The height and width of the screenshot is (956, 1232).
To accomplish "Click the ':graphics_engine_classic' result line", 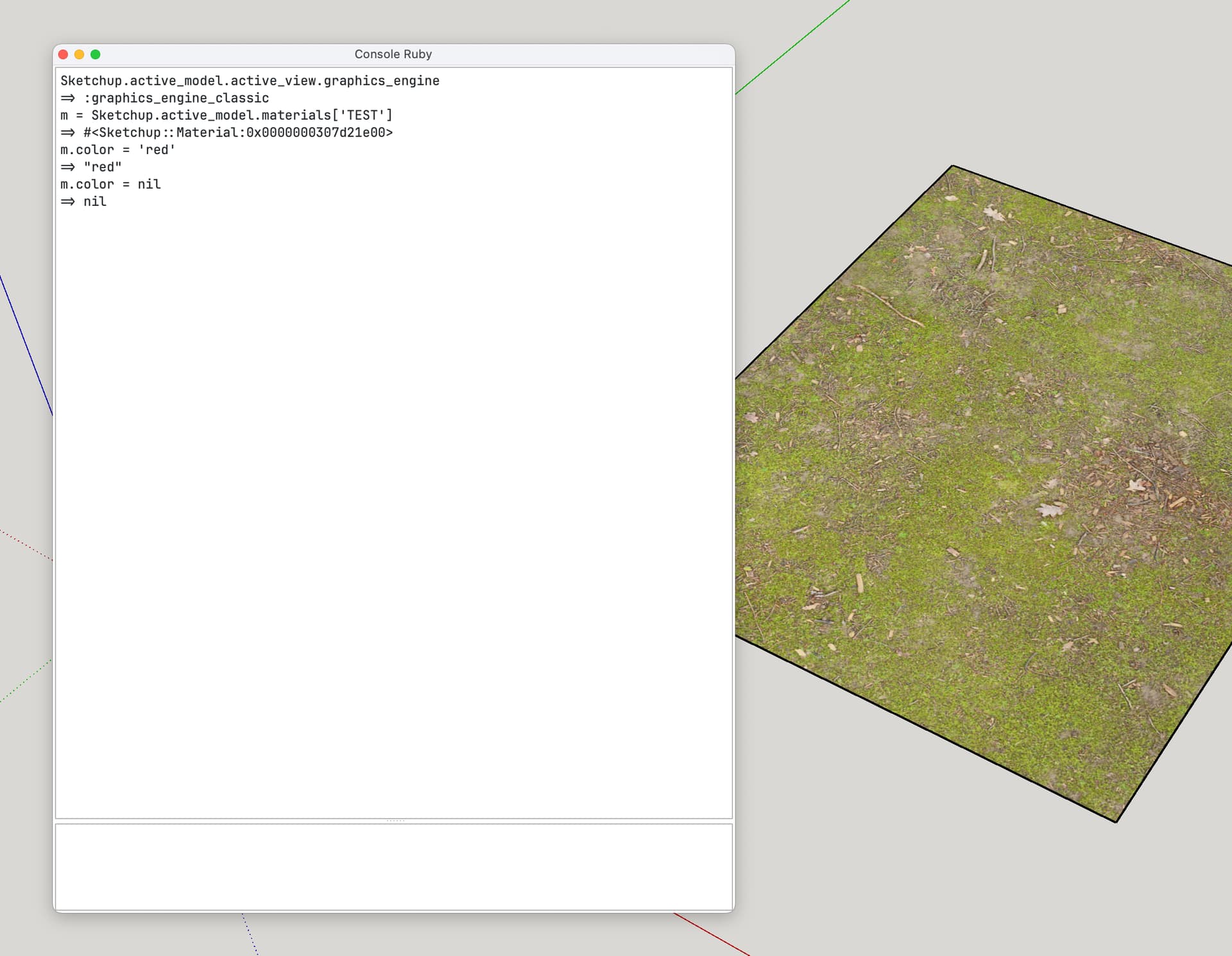I will coord(165,98).
